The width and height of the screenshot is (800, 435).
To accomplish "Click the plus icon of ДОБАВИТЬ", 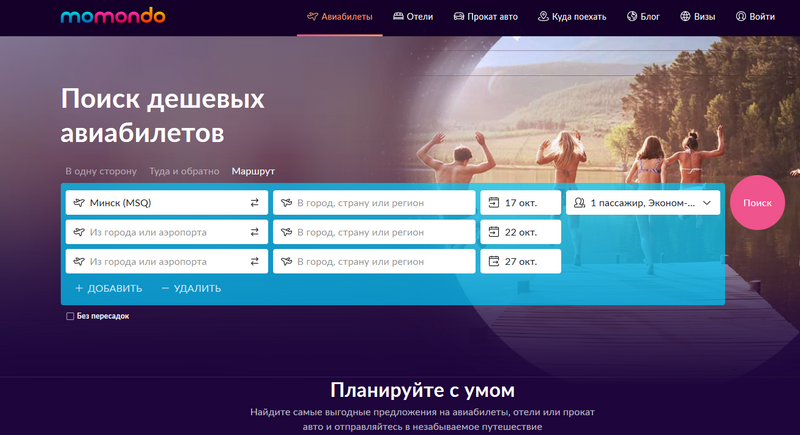I will (x=79, y=288).
